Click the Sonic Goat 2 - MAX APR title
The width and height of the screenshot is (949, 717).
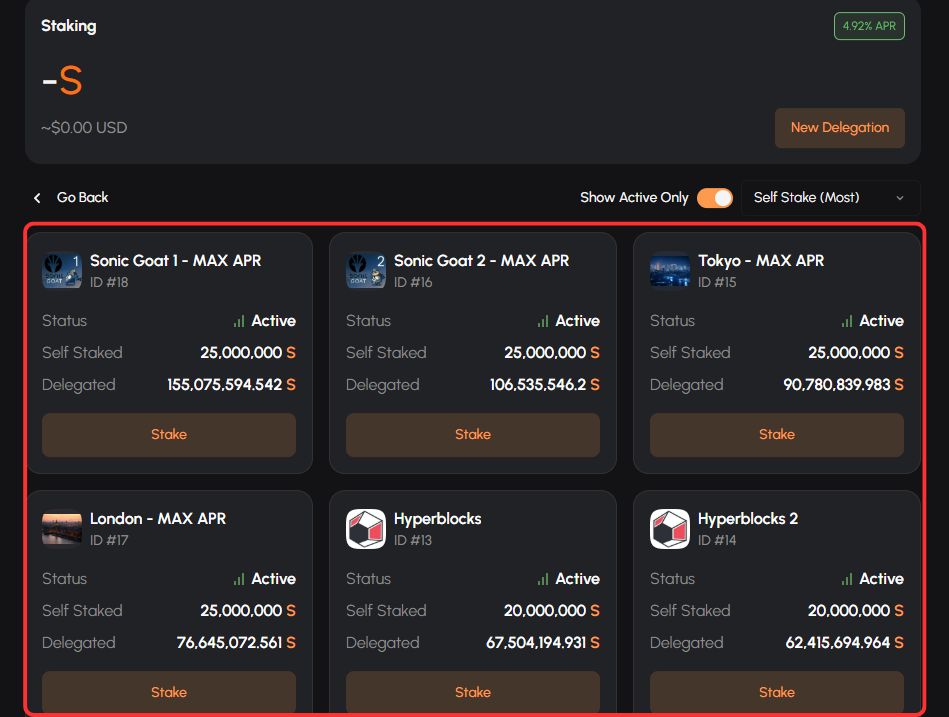pyautogui.click(x=481, y=261)
